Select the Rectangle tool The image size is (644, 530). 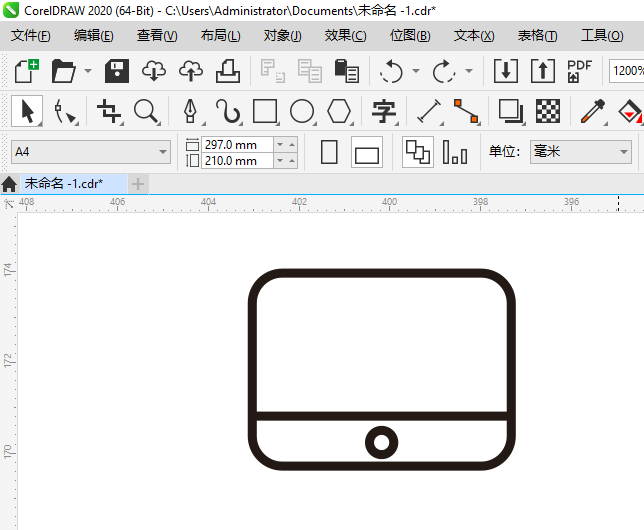tap(265, 111)
